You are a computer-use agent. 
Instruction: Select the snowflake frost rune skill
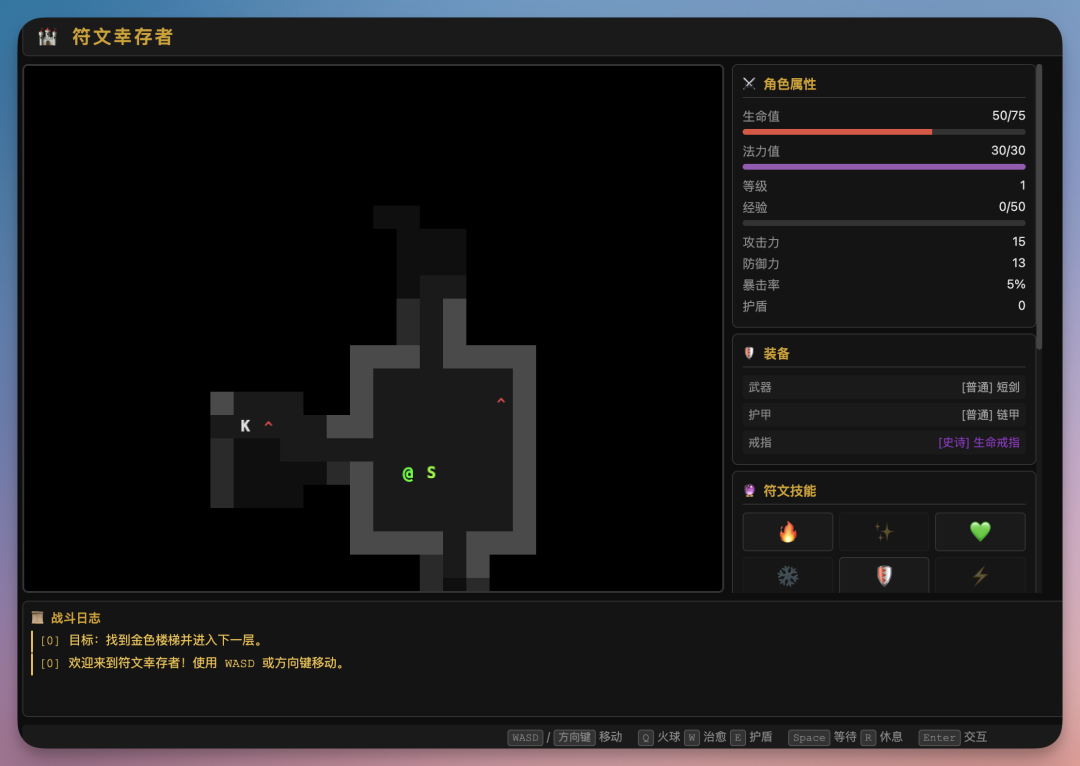coord(787,575)
